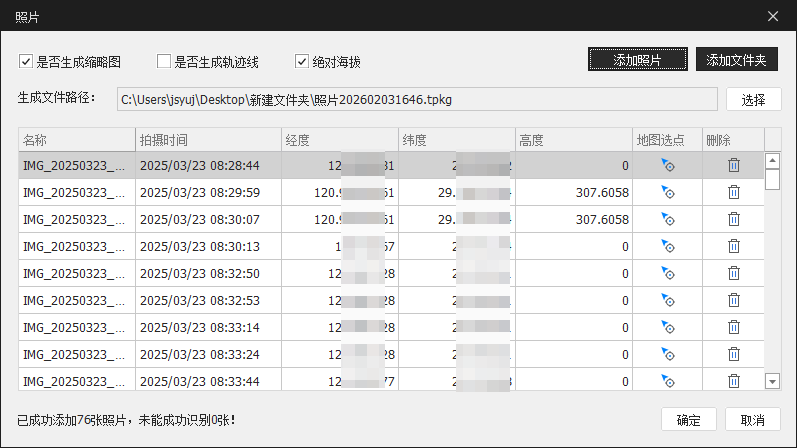Click the 添加文件夹 button
Screen dimensions: 797x448
(736, 60)
